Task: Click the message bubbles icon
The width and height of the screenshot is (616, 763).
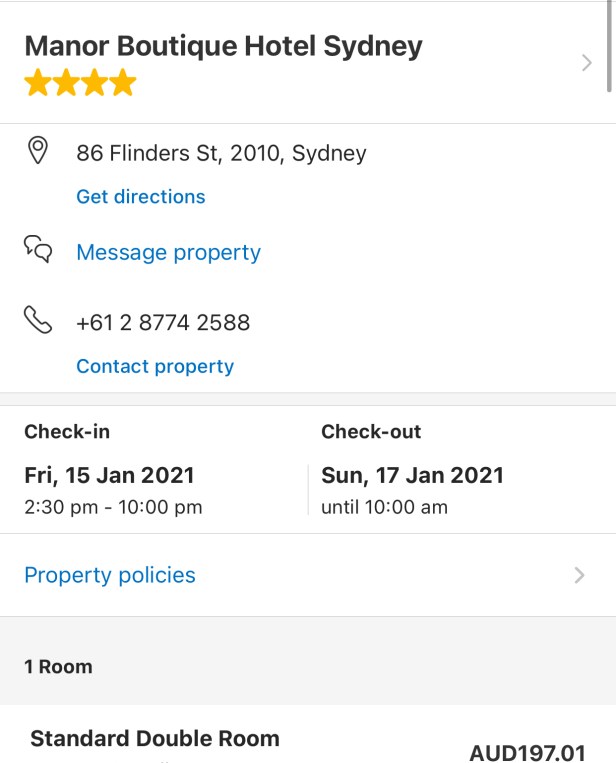Action: pyautogui.click(x=38, y=249)
